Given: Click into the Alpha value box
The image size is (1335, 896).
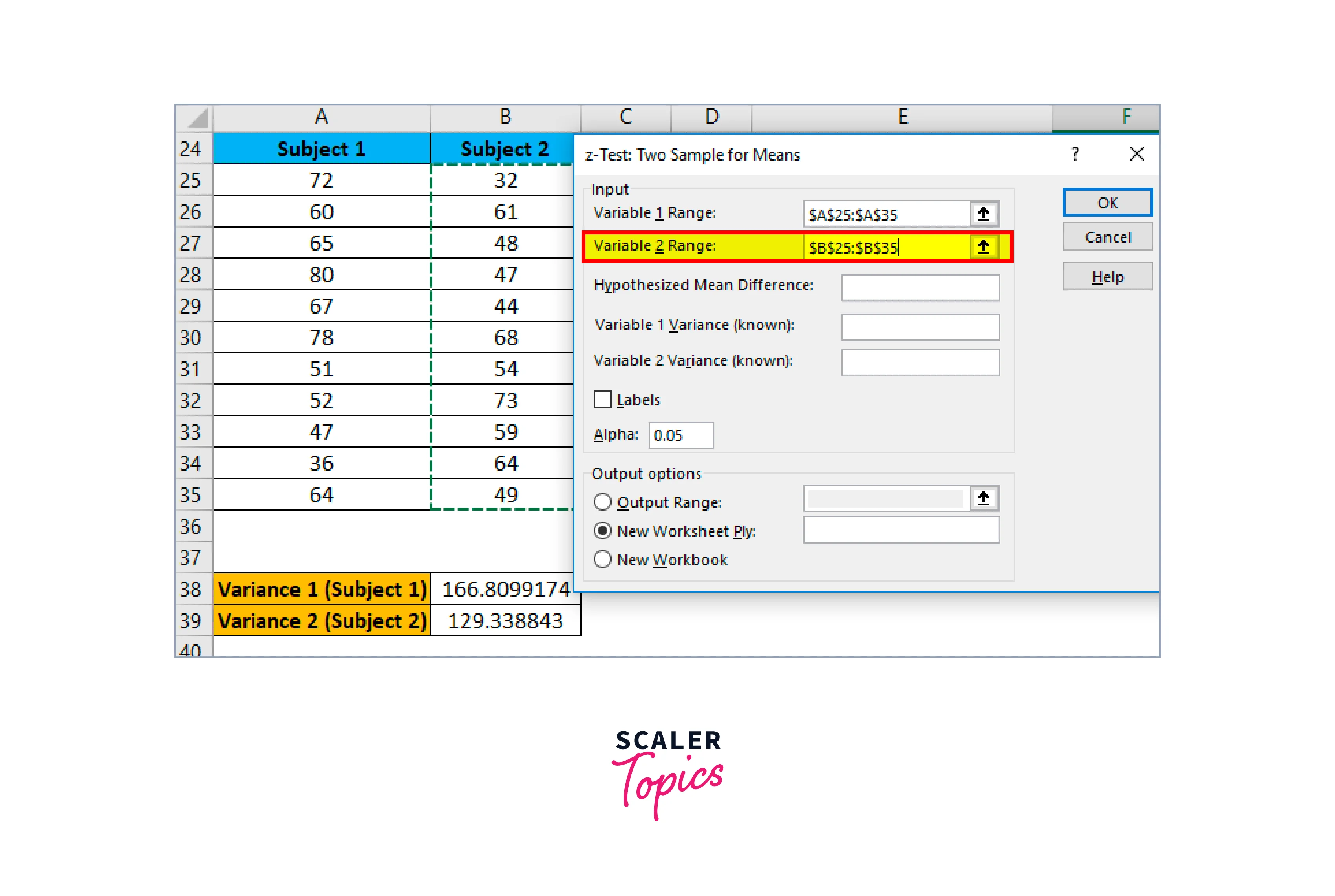Looking at the screenshot, I should (680, 435).
